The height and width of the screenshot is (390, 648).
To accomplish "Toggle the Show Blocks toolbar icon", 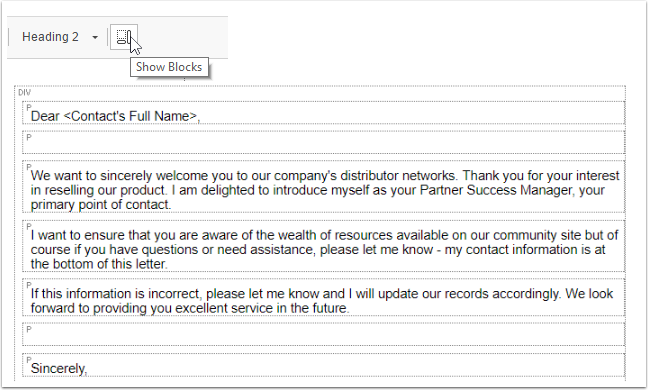I will [x=124, y=37].
